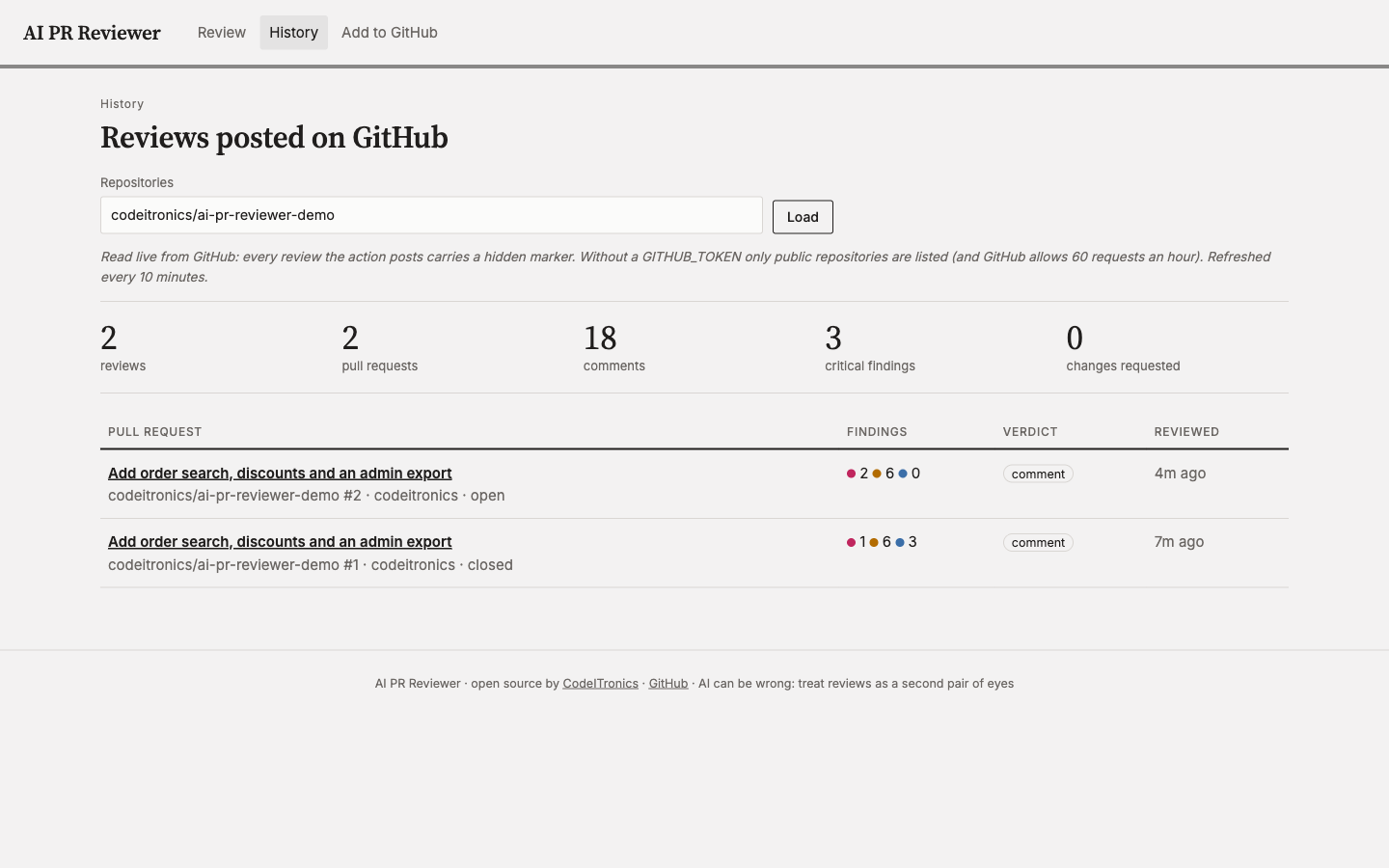
Task: Go to the Add to GitHub tab
Action: 390,33
